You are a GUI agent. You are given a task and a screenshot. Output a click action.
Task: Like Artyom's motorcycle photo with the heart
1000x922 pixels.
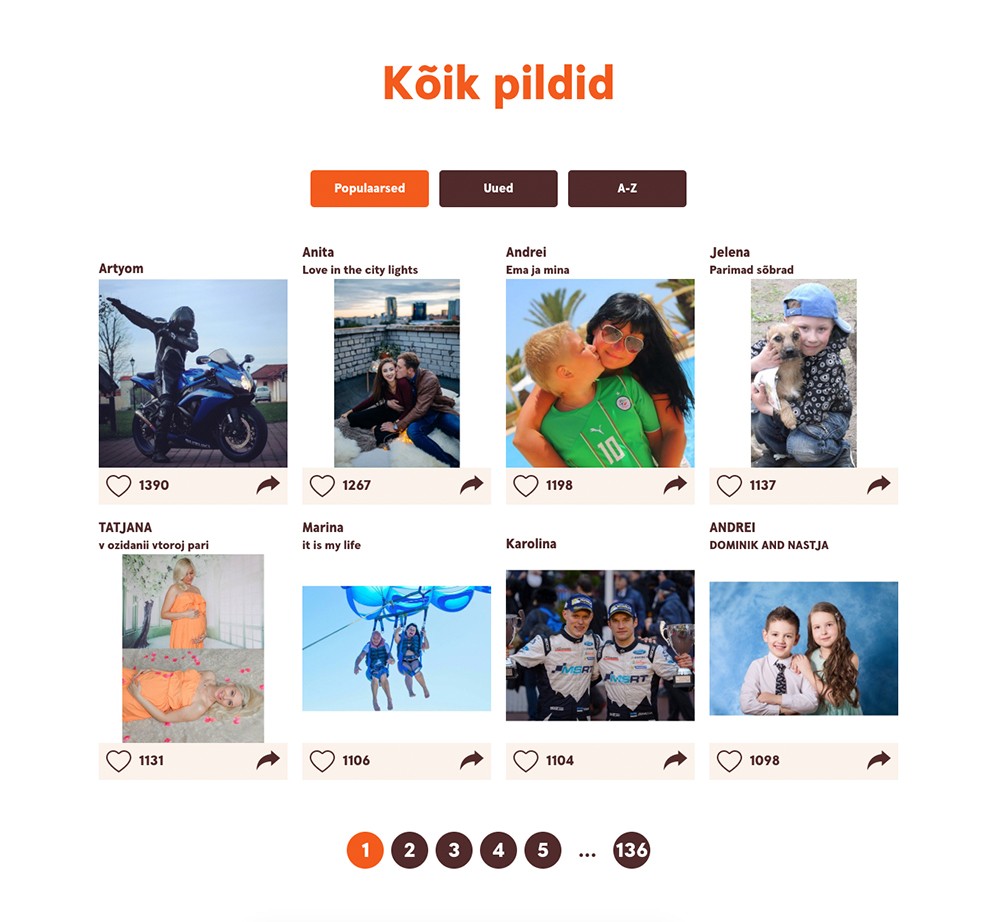pyautogui.click(x=119, y=486)
